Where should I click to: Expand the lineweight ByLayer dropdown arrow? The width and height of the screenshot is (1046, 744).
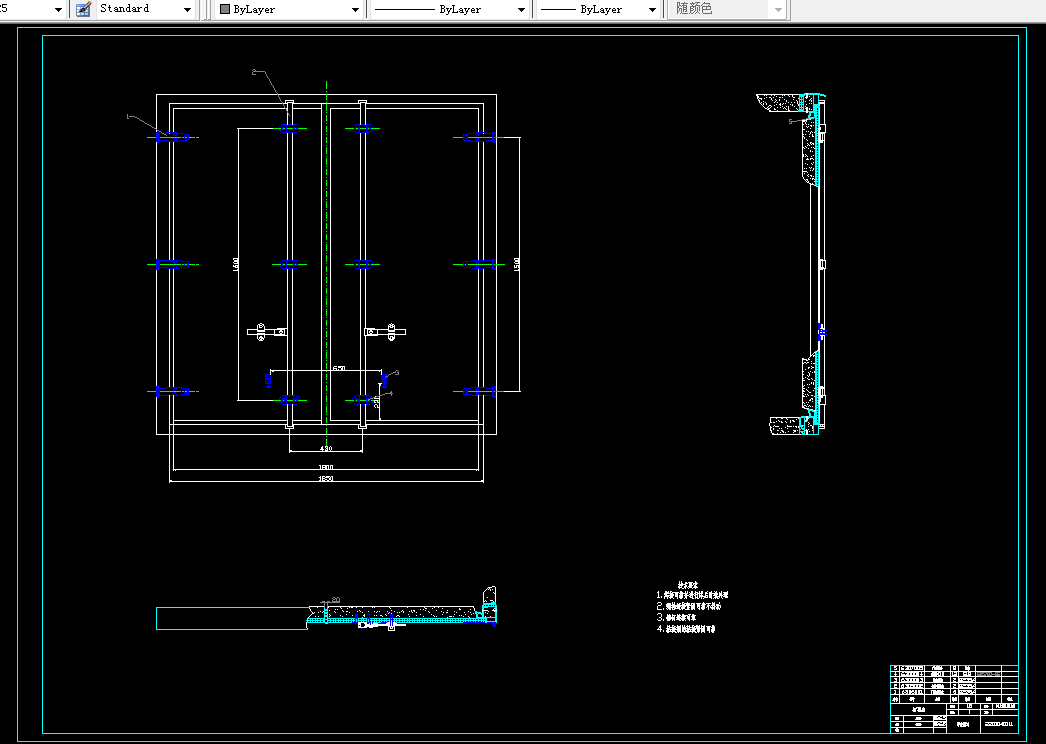652,9
